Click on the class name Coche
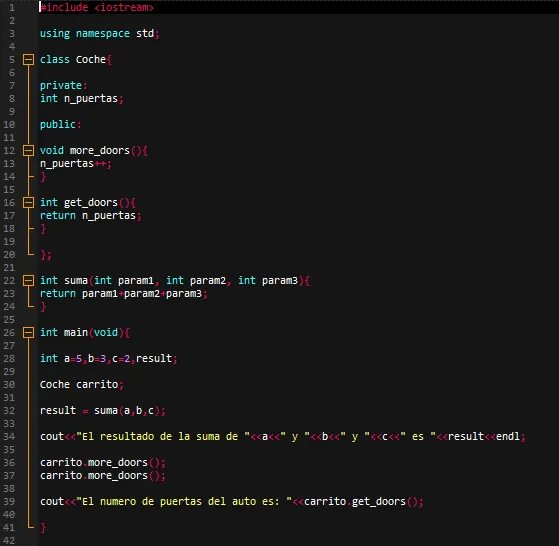 tap(91, 60)
